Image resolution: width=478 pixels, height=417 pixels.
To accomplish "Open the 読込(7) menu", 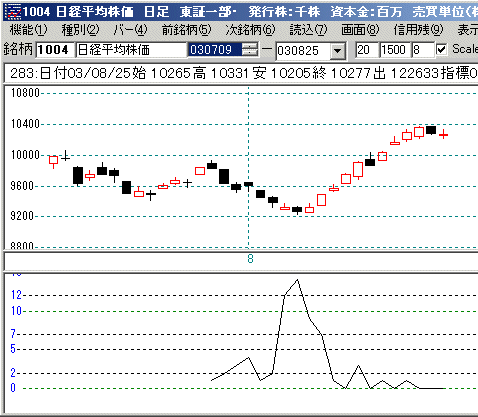I will pyautogui.click(x=308, y=30).
